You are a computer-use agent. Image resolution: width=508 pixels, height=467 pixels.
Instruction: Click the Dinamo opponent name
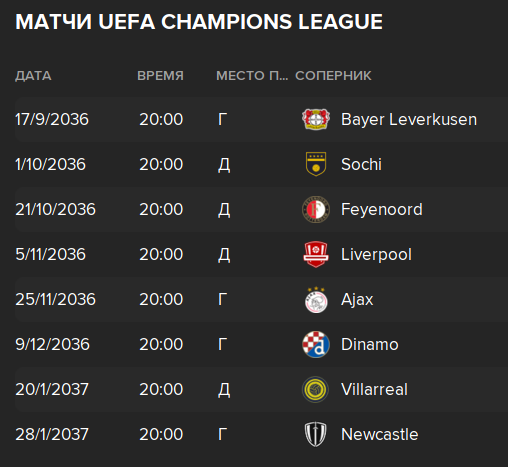tap(369, 344)
